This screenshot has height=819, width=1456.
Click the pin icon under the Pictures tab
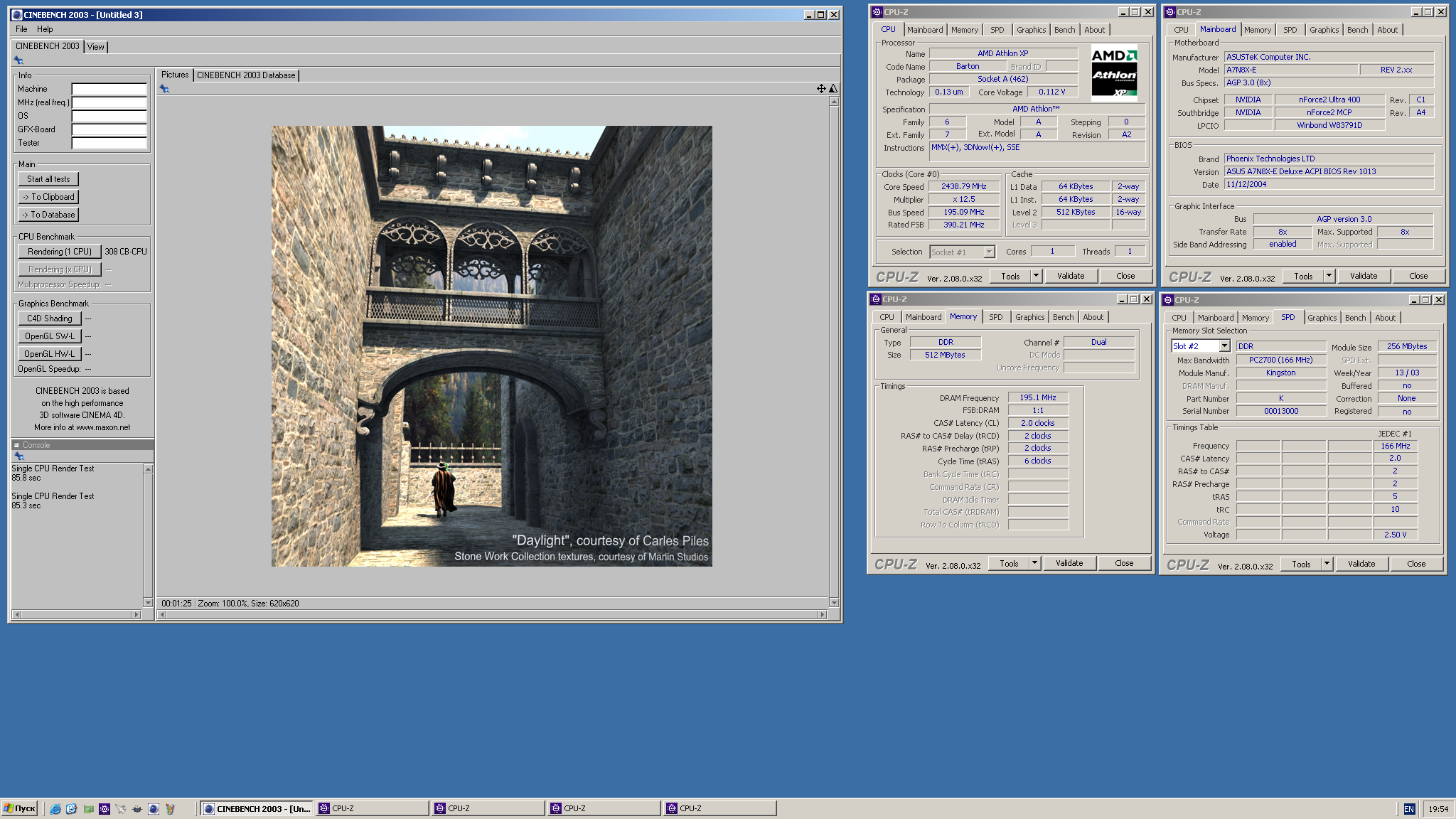[x=164, y=89]
